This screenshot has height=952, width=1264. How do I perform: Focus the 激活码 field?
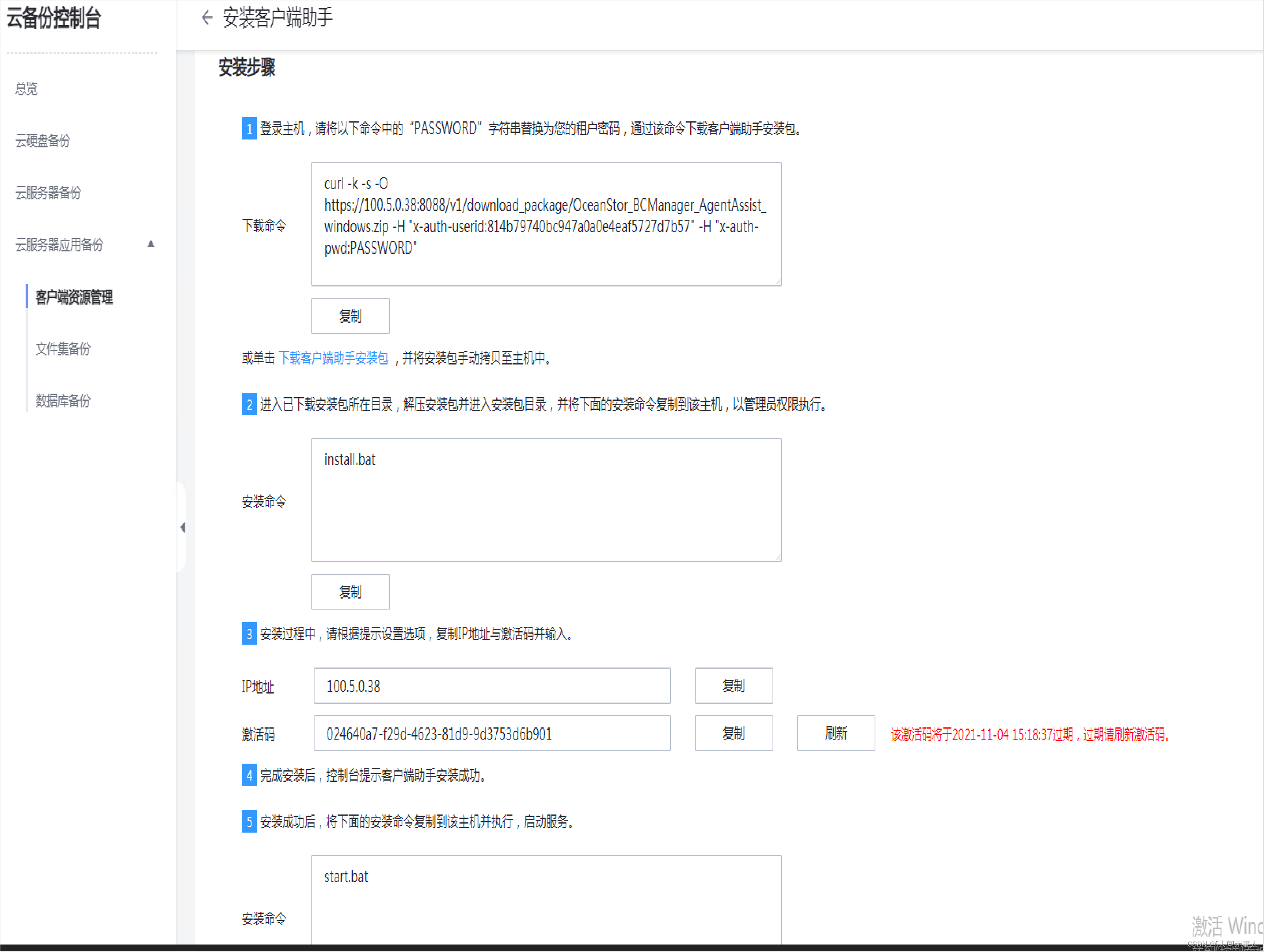[x=492, y=733]
